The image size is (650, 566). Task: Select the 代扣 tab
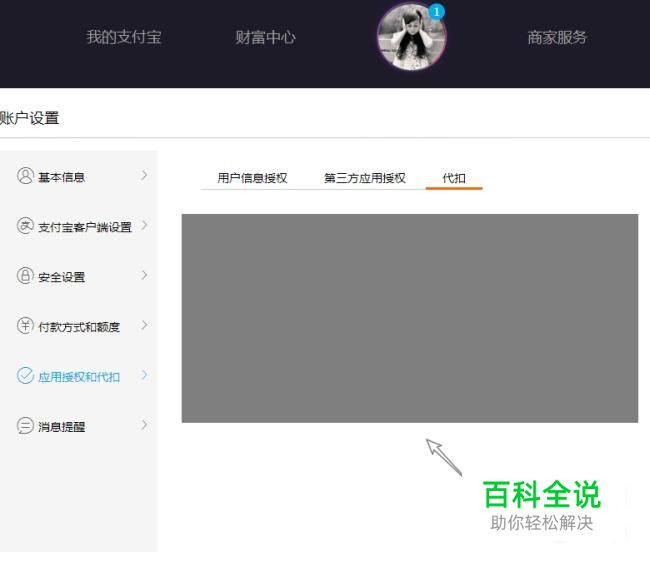(x=454, y=178)
